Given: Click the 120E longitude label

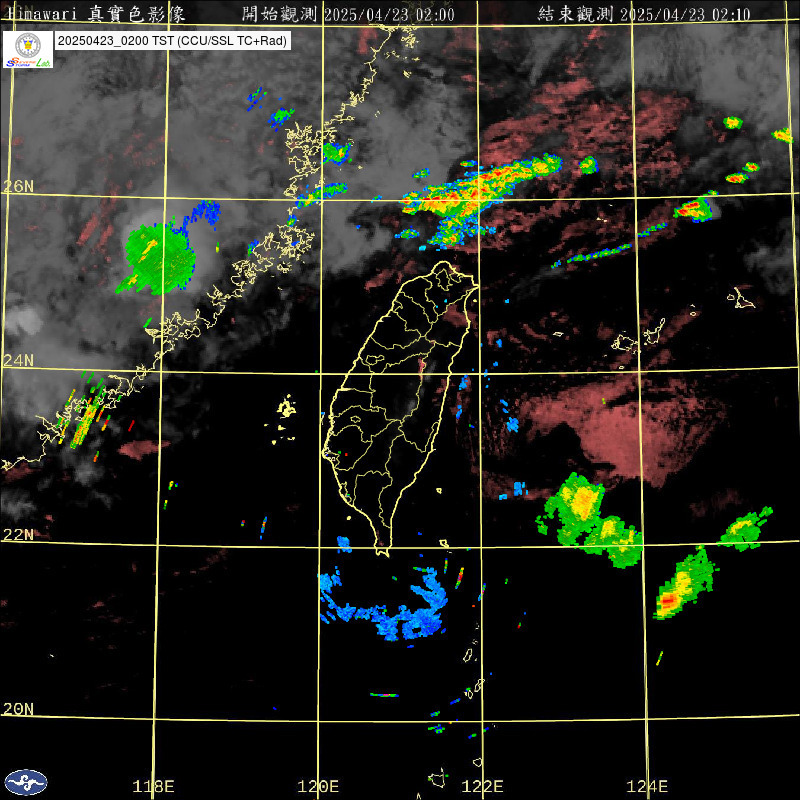Looking at the screenshot, I should (x=318, y=786).
